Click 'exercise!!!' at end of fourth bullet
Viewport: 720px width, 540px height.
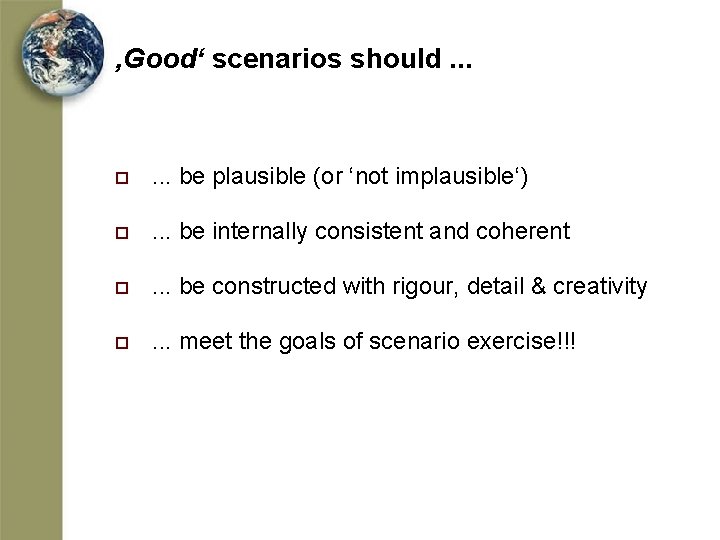click(521, 342)
